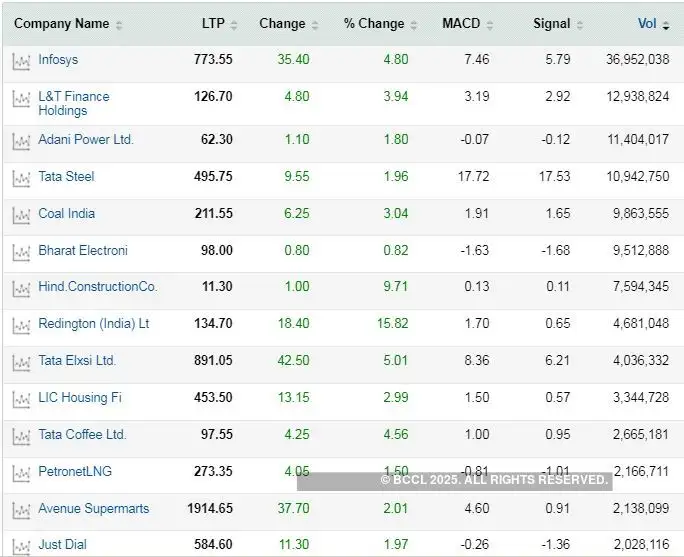The image size is (684, 557).
Task: Select Hind.ConstructionCo. % change 9.71
Action: tap(396, 287)
